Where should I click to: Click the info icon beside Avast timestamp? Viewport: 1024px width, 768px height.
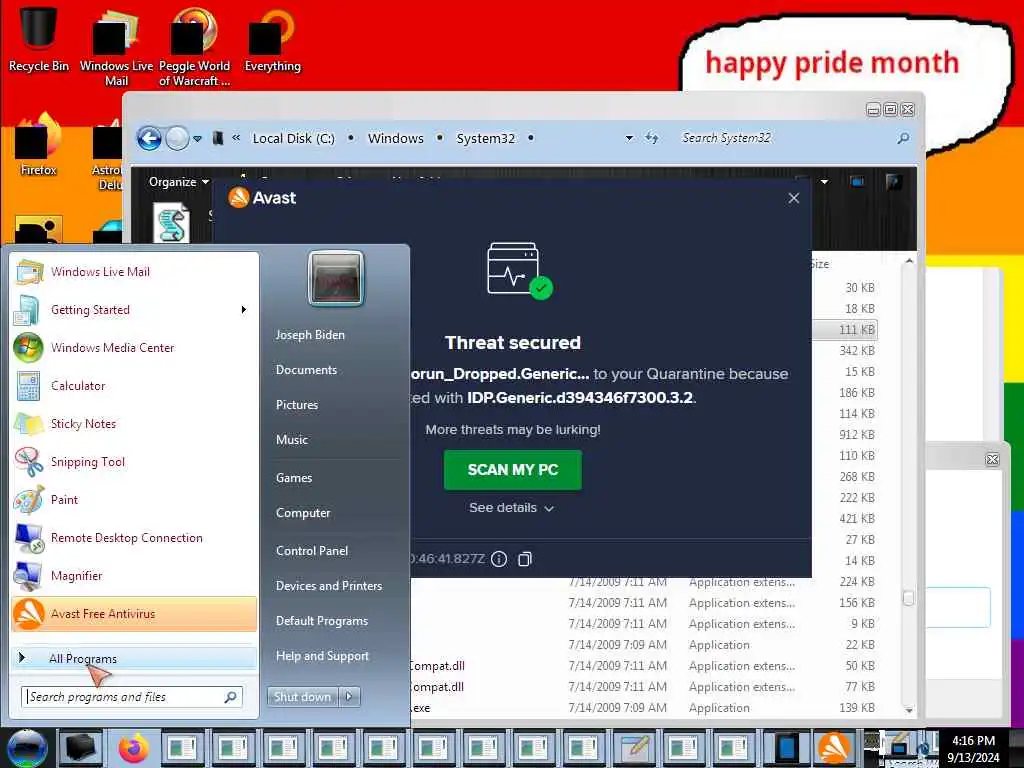click(499, 559)
